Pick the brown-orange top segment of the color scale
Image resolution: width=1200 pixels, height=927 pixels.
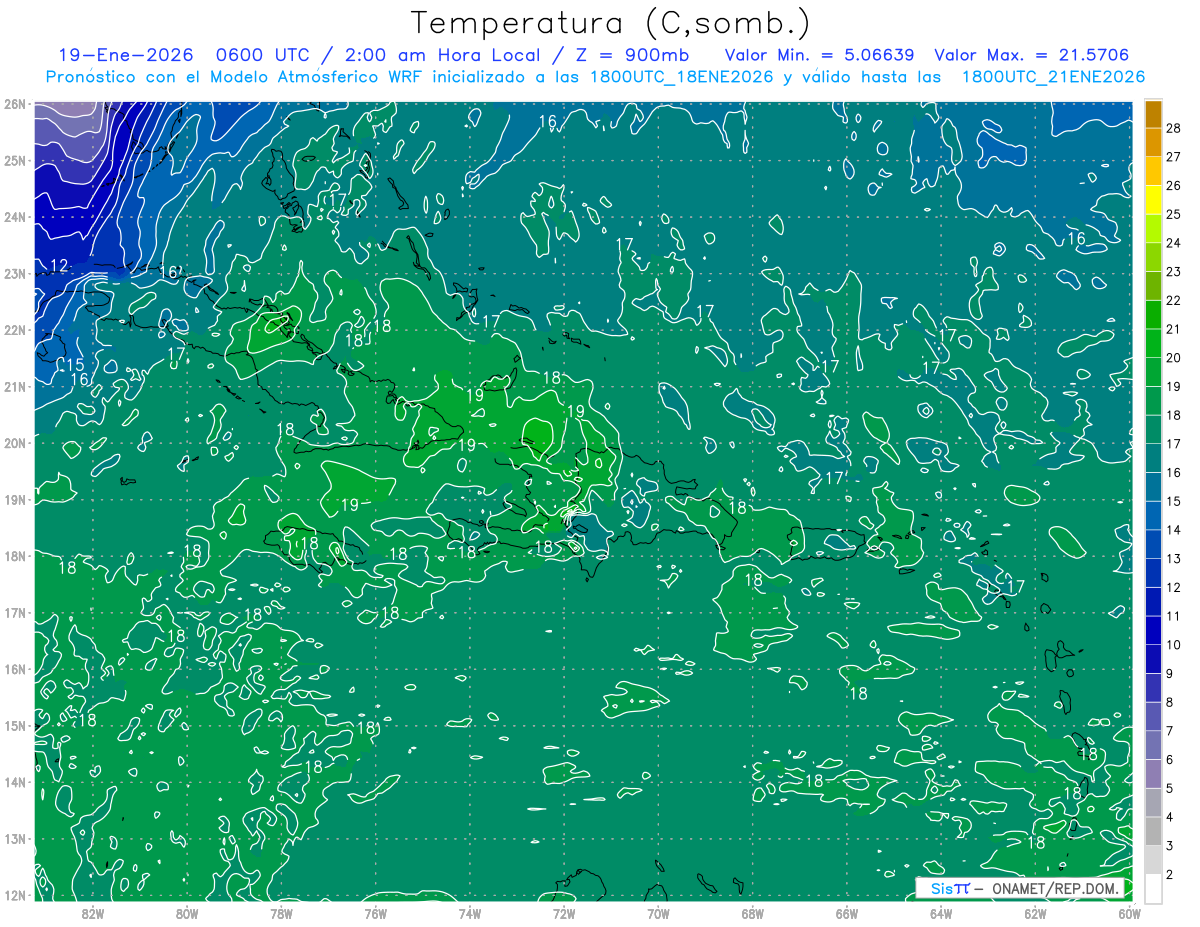1153,114
